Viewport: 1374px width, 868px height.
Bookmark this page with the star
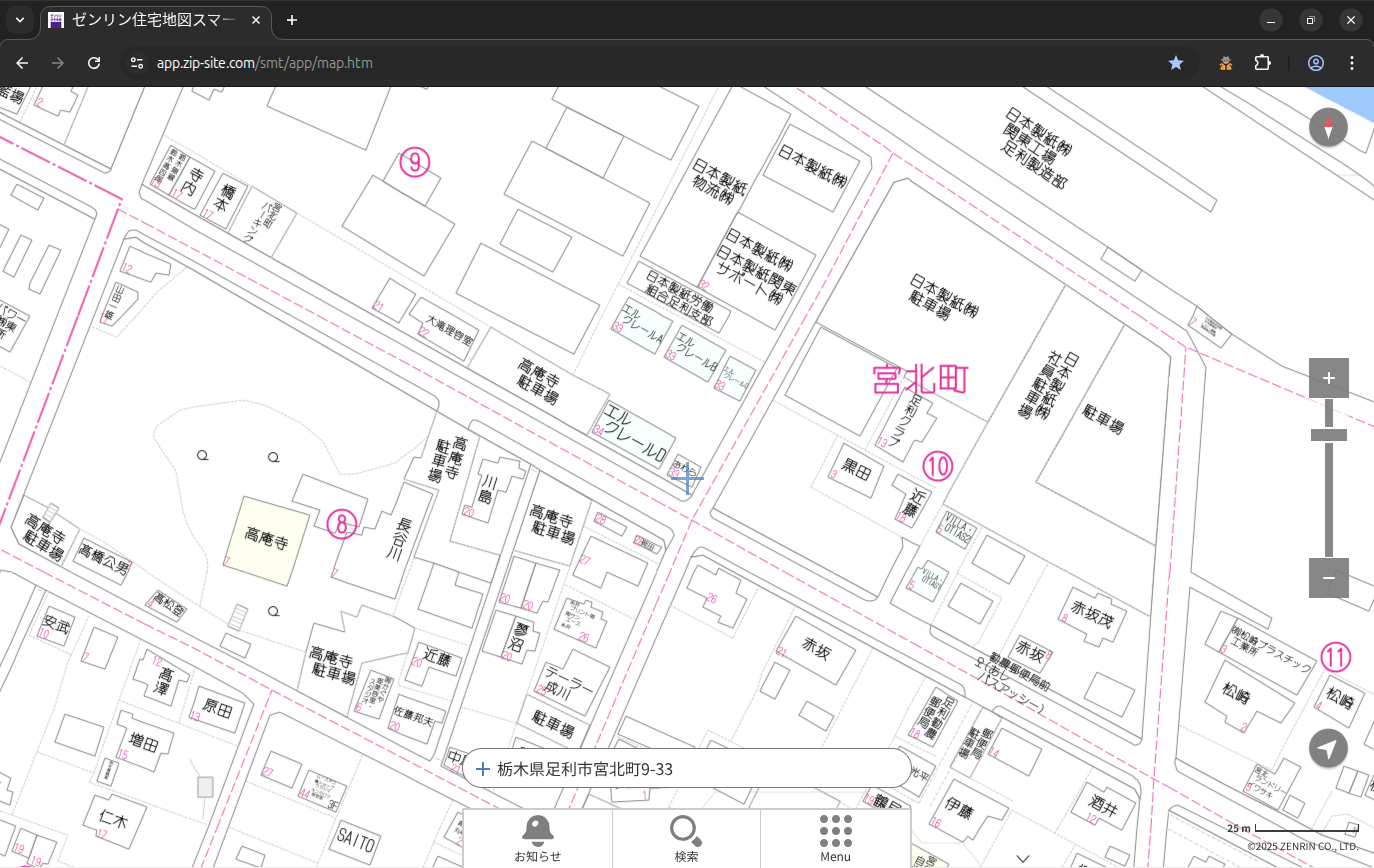[x=1176, y=63]
